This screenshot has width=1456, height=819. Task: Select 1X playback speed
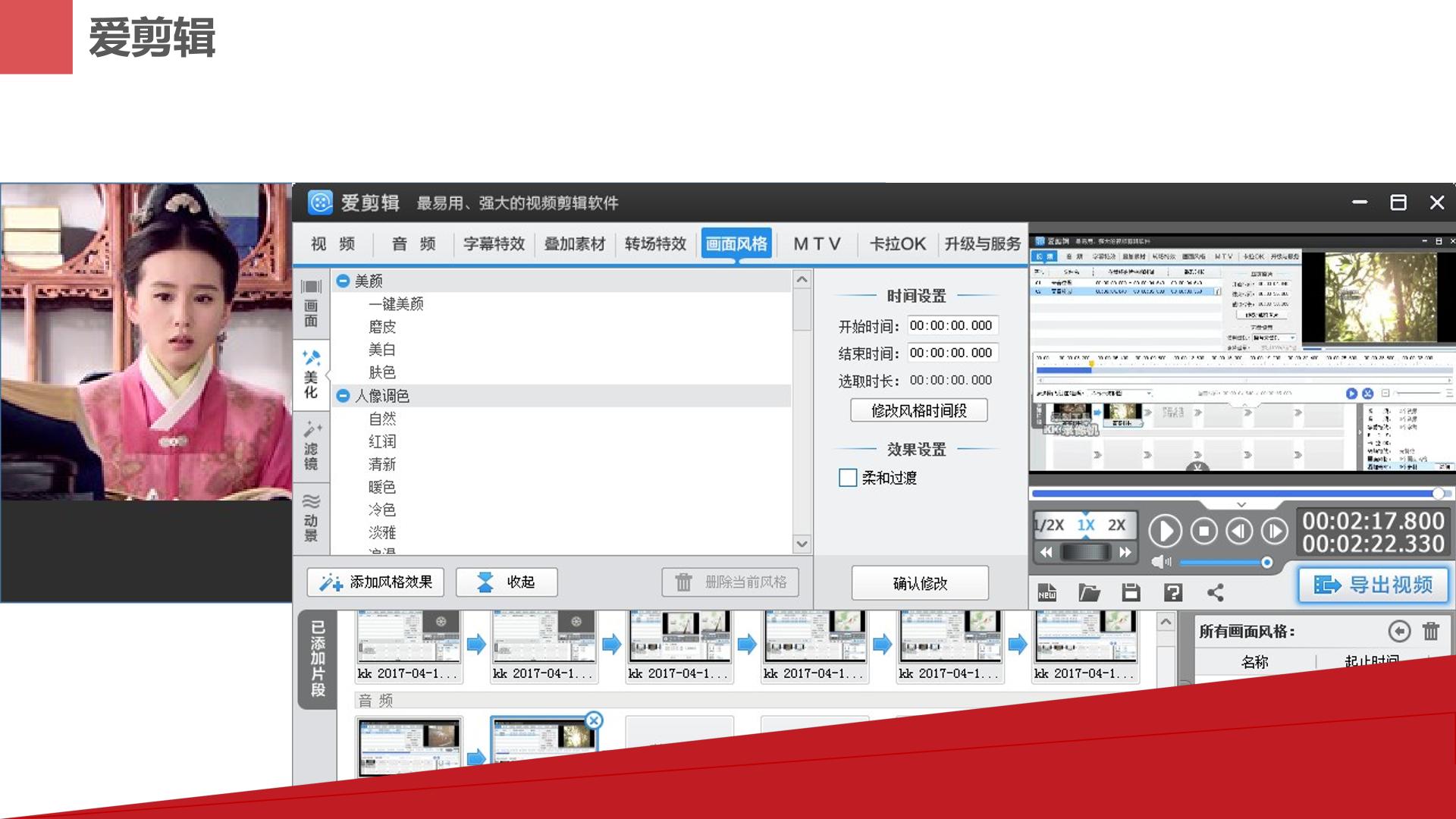coord(1086,525)
